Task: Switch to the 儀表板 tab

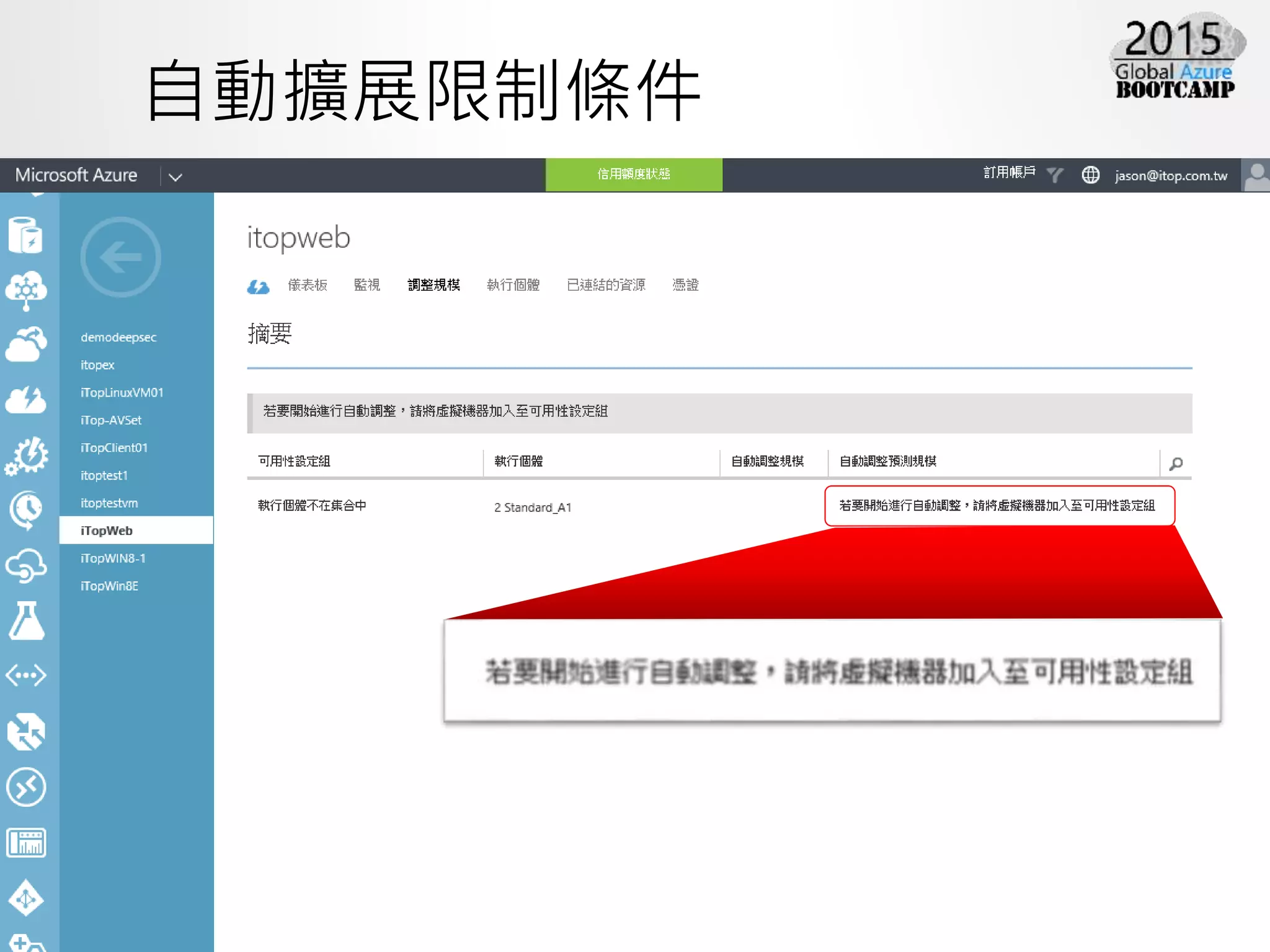Action: click(x=308, y=285)
